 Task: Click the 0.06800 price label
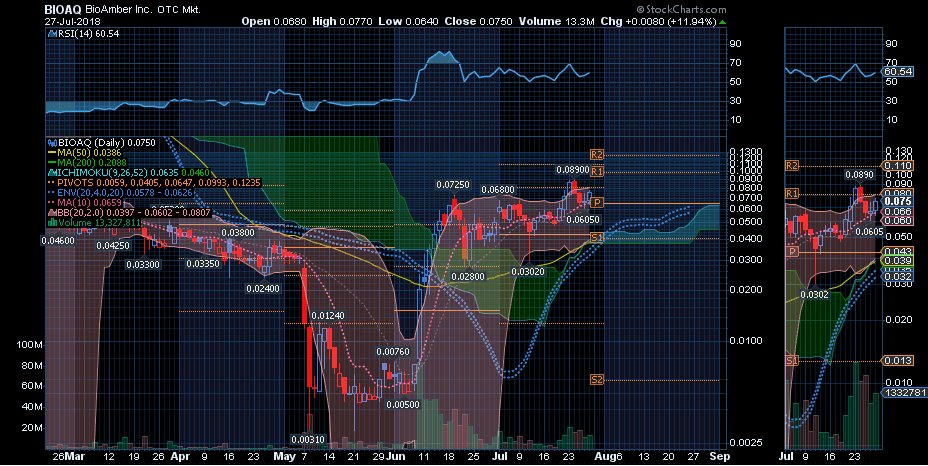[x=498, y=190]
